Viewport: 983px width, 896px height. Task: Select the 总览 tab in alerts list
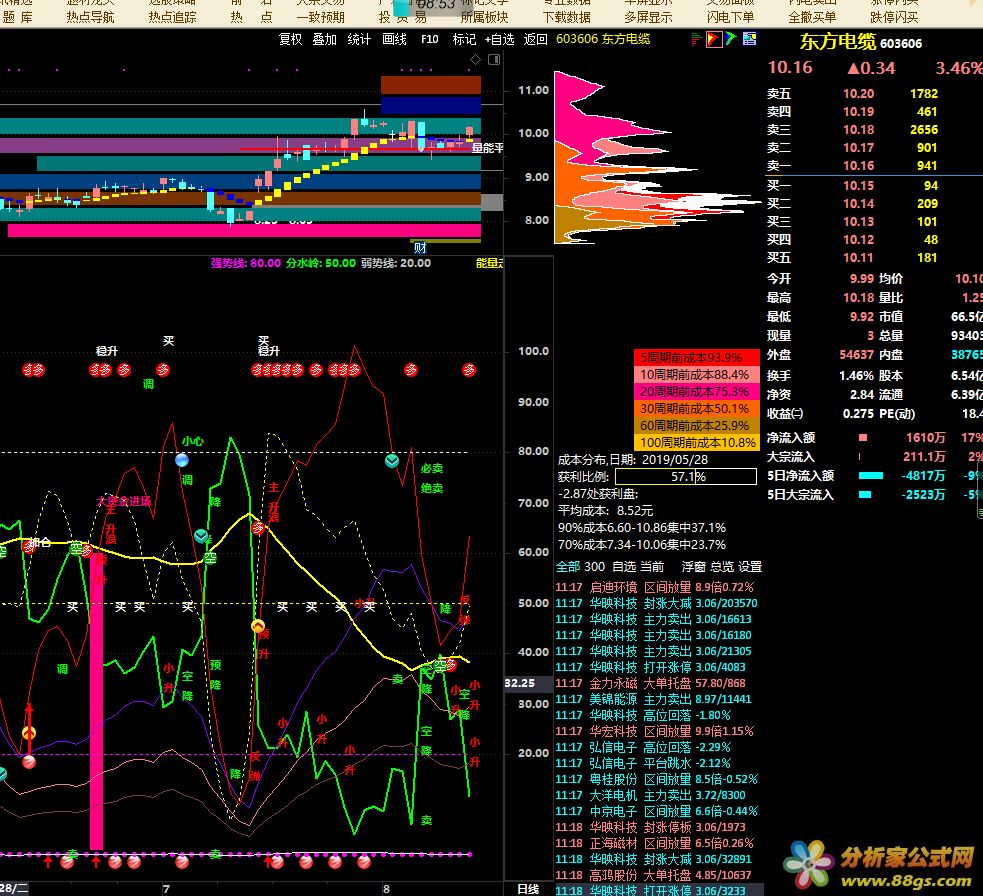click(x=722, y=567)
